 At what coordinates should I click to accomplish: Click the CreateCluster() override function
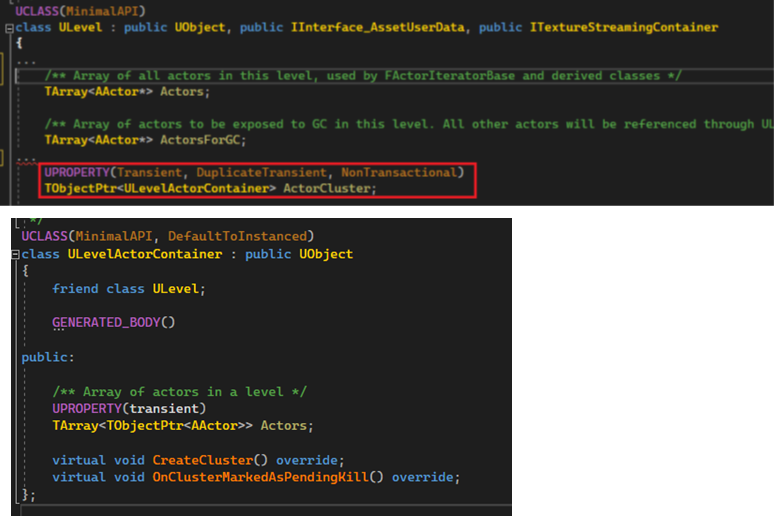[198, 460]
